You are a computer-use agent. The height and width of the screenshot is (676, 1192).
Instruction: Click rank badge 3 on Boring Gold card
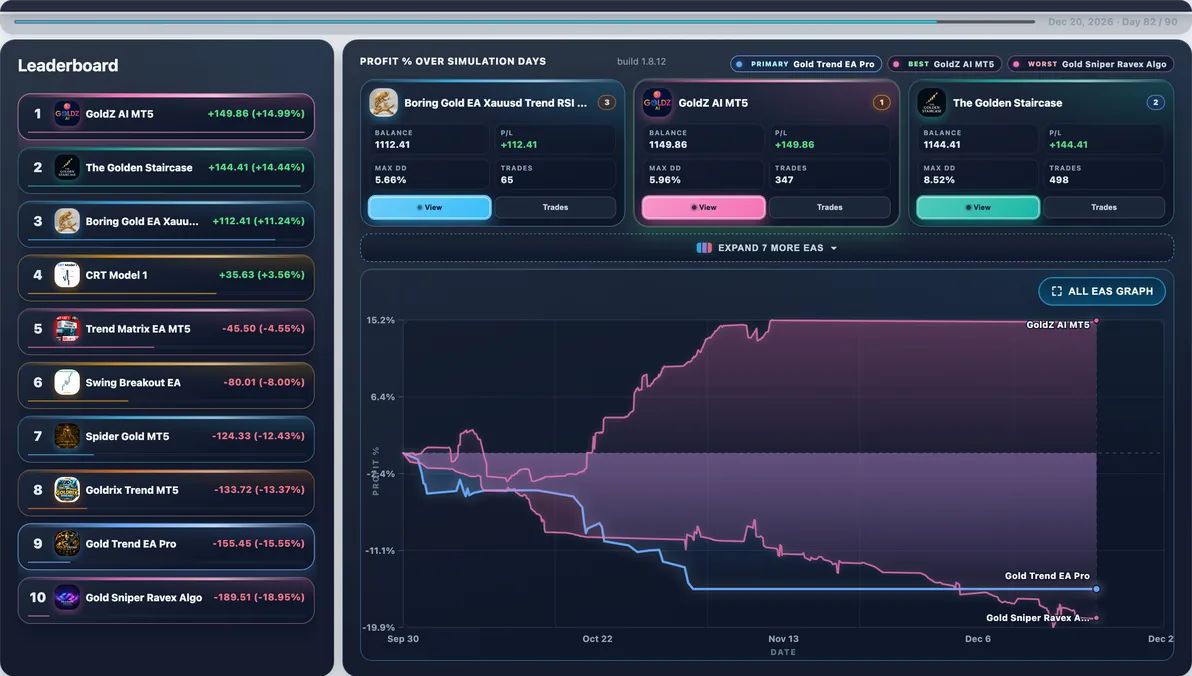coord(607,102)
